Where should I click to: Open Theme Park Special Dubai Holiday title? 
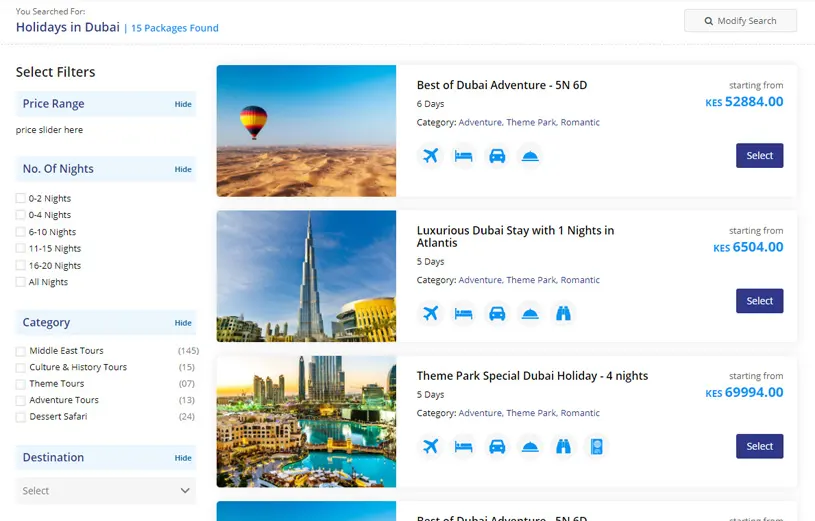coord(532,375)
